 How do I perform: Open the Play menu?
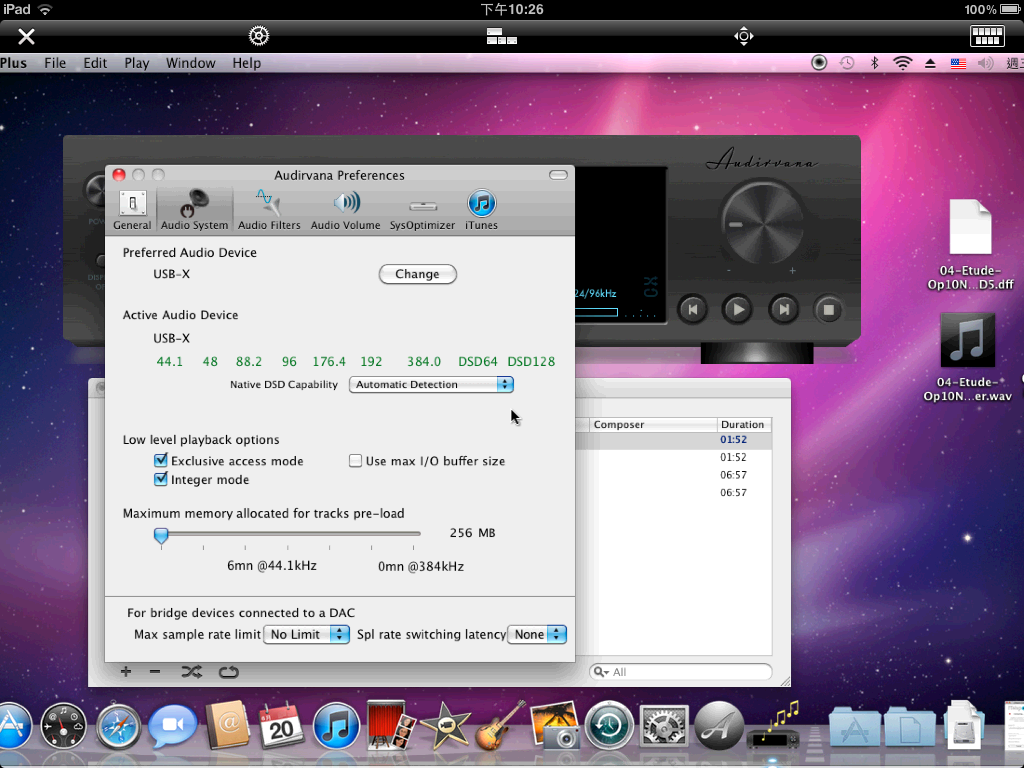pos(136,63)
